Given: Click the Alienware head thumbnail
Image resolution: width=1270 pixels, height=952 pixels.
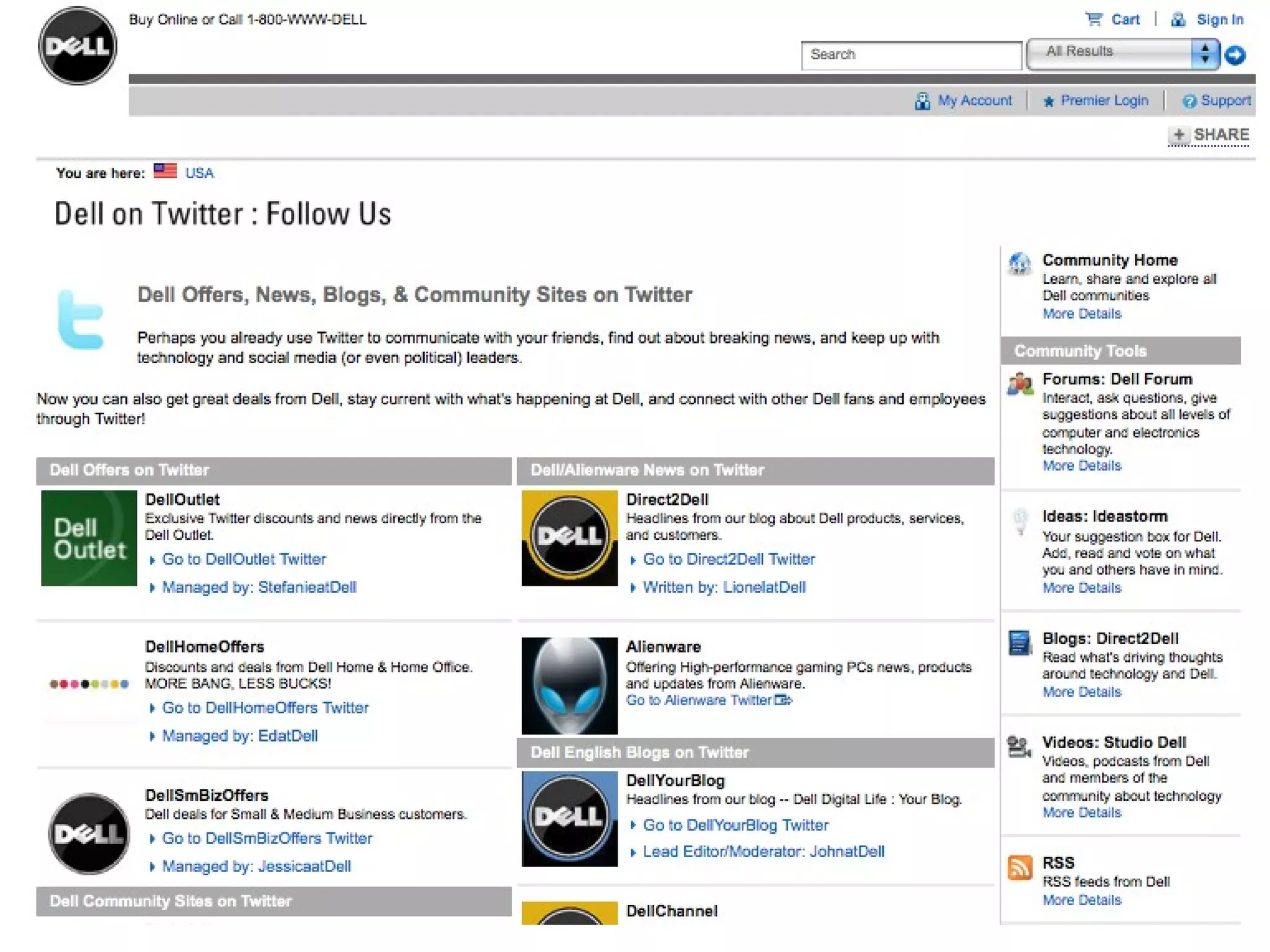Looking at the screenshot, I should (x=569, y=685).
